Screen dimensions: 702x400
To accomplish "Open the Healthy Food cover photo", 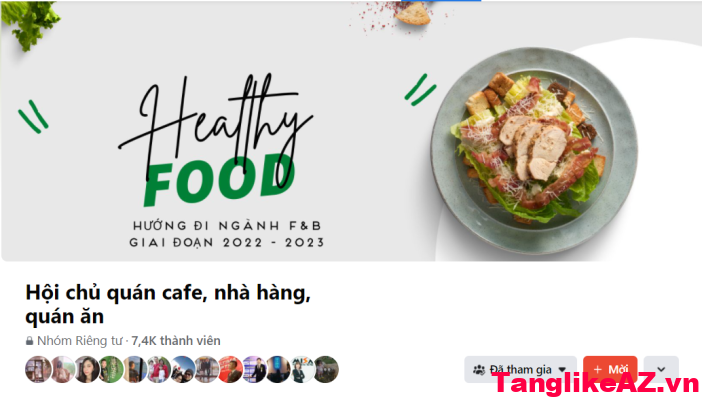I will coord(351,131).
